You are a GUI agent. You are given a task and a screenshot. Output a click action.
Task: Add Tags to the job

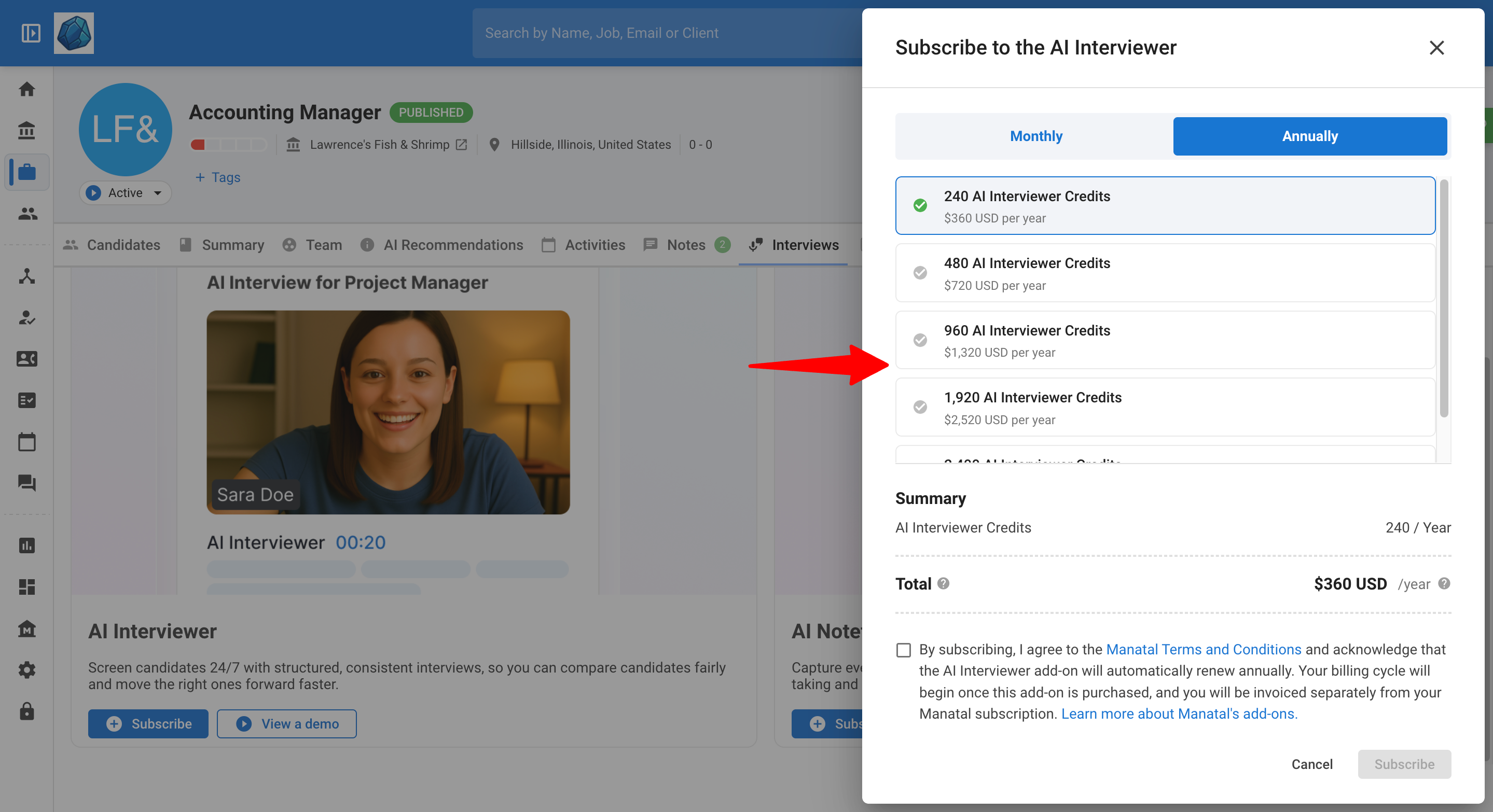(217, 177)
